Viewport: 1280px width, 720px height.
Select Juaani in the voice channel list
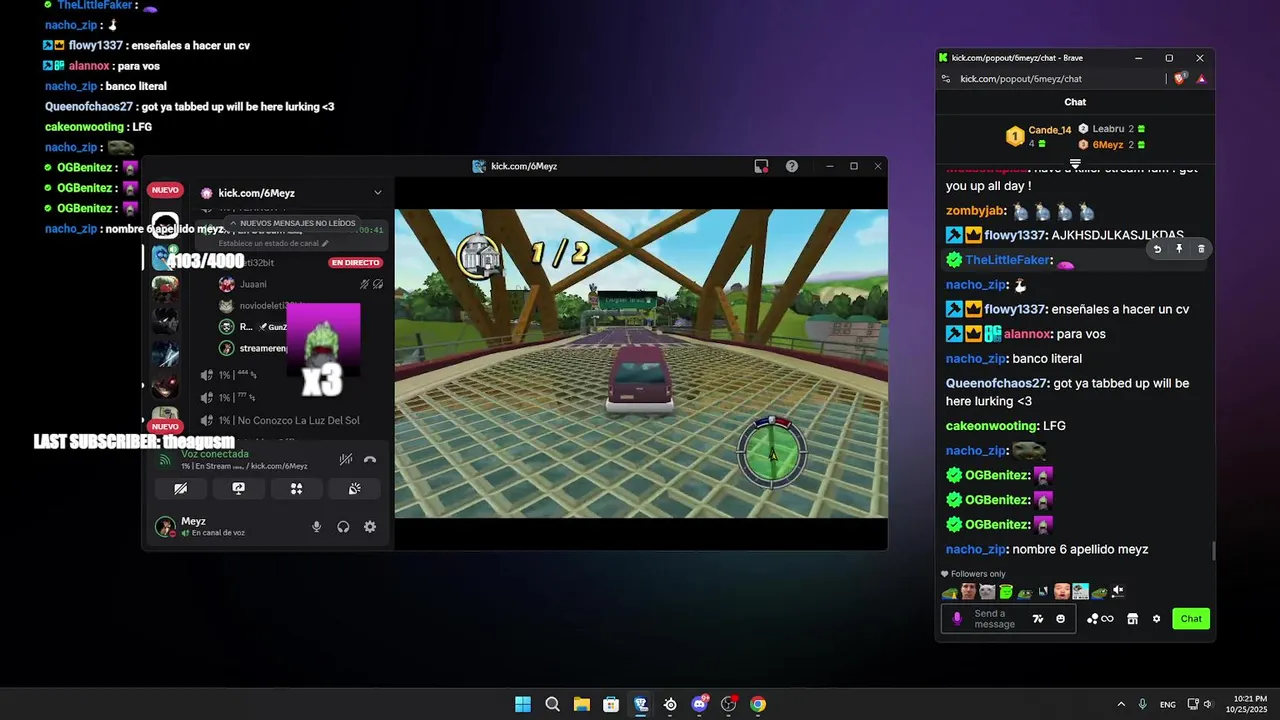click(254, 284)
